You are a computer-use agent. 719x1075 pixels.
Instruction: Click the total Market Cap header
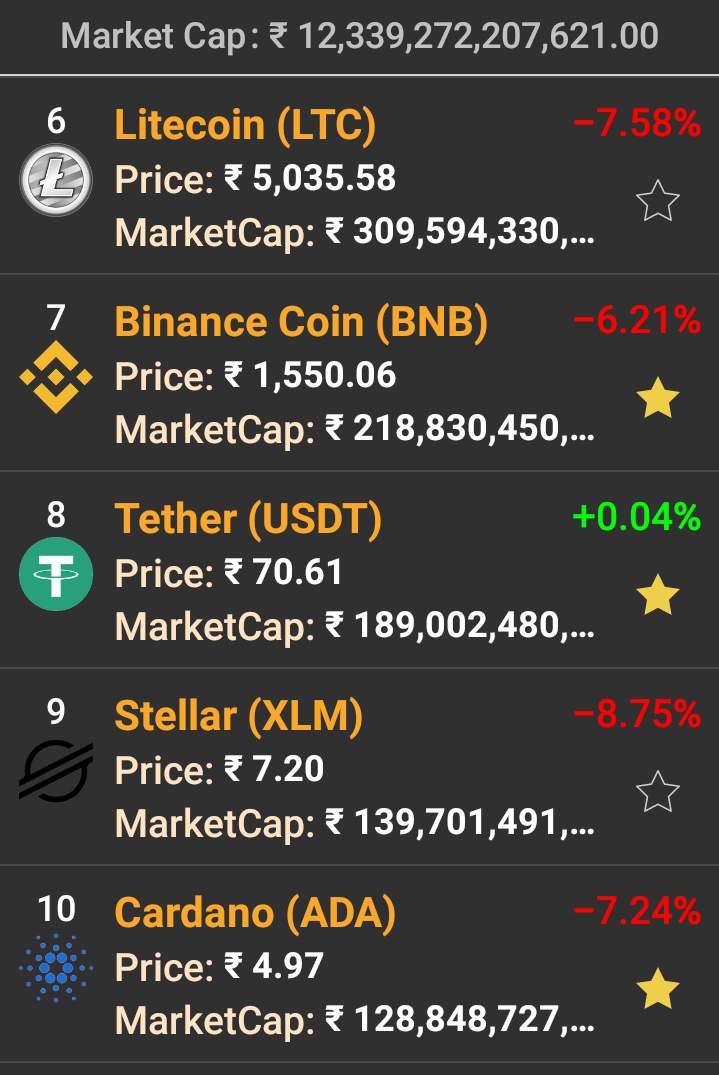[x=359, y=37]
